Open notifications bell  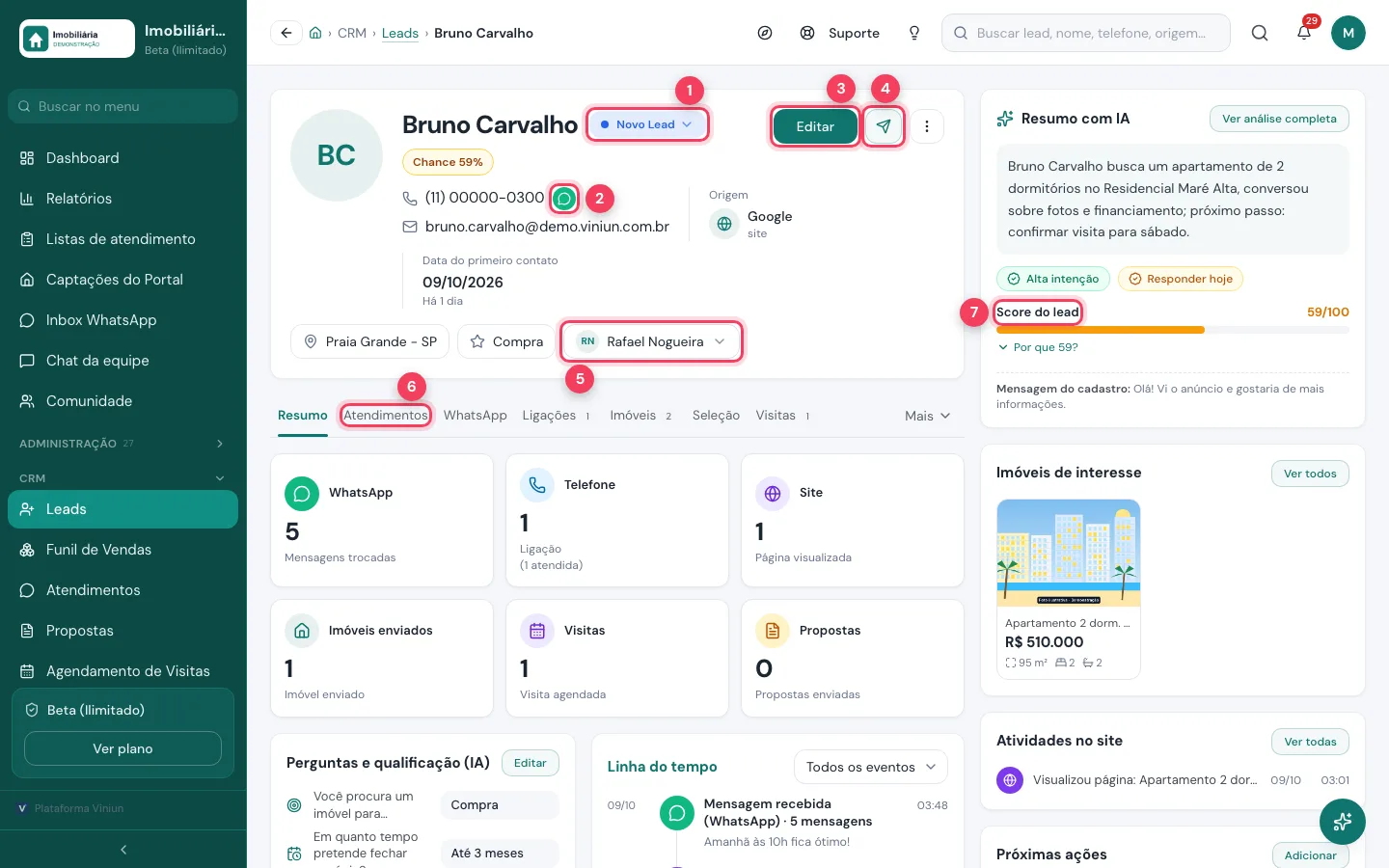1304,33
